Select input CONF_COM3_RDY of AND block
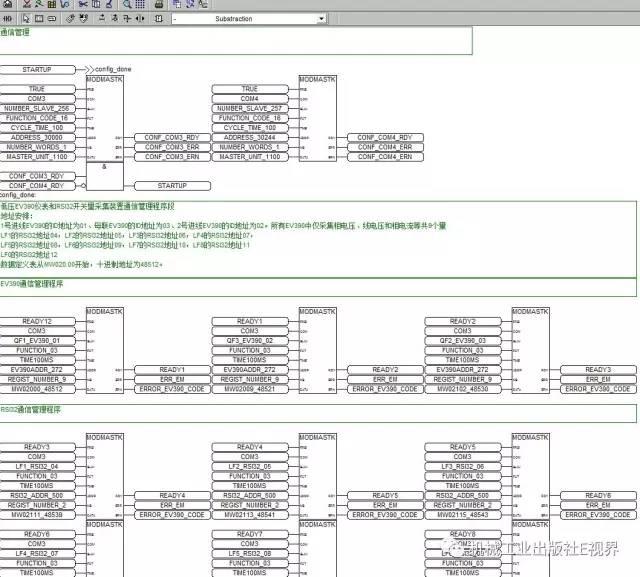Image resolution: width=640 pixels, height=577 pixels. (x=37, y=176)
